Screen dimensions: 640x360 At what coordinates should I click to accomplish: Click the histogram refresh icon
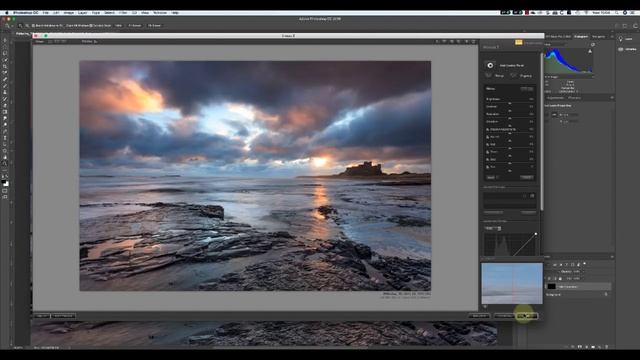593,44
